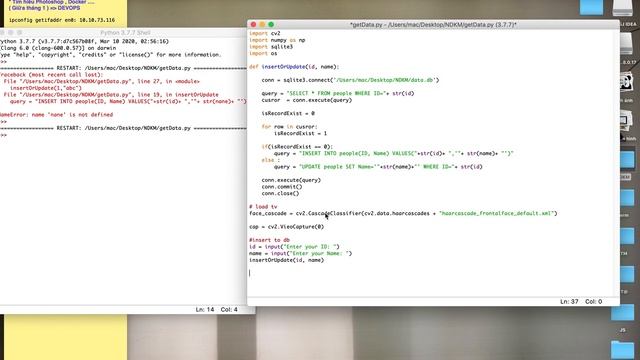The width and height of the screenshot is (640, 360).
Task: Click the Col: 4 indicator in Shell status bar
Action: (229, 310)
